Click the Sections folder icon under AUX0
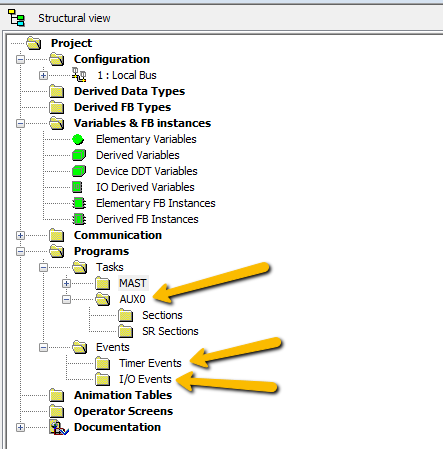This screenshot has width=443, height=449. [x=125, y=315]
